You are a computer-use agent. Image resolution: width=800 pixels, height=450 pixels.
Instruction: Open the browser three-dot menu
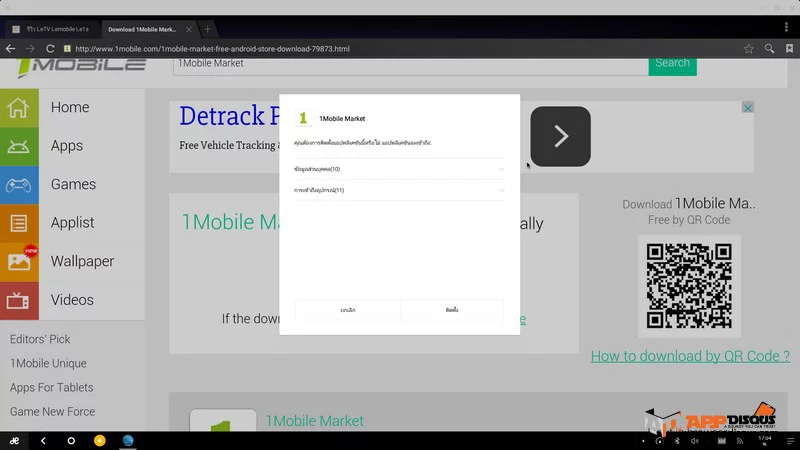click(786, 27)
